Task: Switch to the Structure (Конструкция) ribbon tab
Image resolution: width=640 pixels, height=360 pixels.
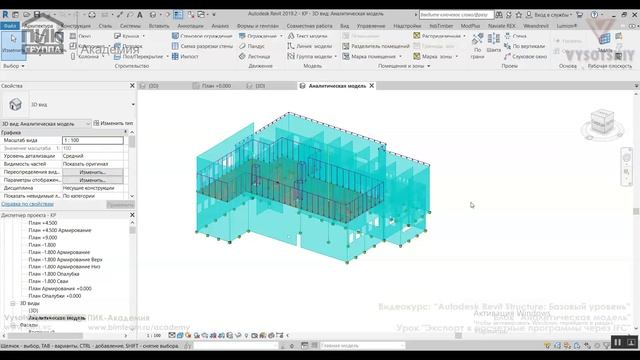Action: click(x=76, y=26)
